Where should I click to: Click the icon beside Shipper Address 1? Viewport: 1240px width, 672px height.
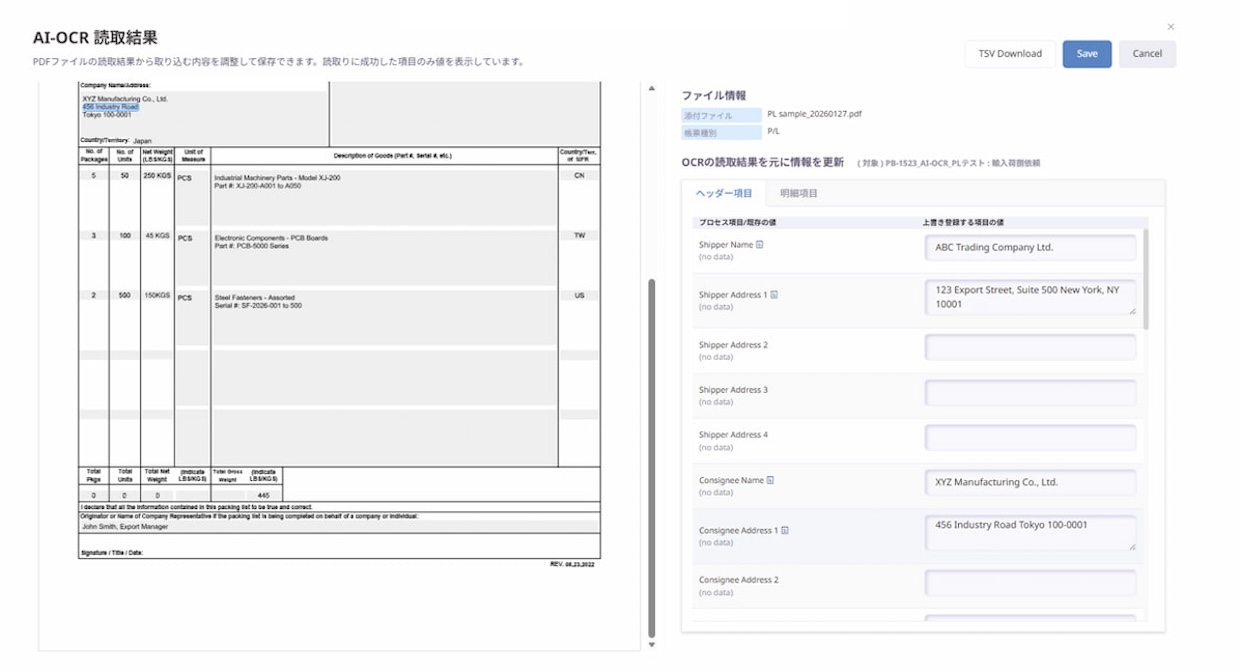click(775, 295)
